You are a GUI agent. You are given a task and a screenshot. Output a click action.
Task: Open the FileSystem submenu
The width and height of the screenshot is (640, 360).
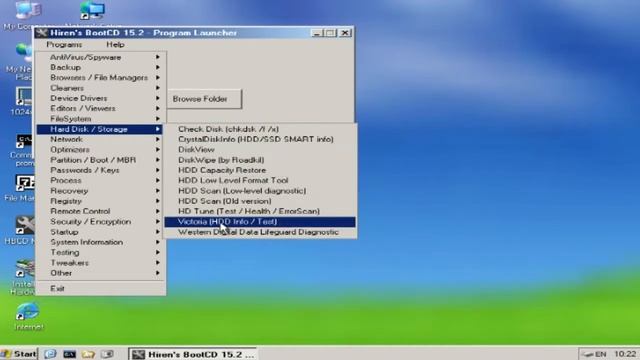101,119
